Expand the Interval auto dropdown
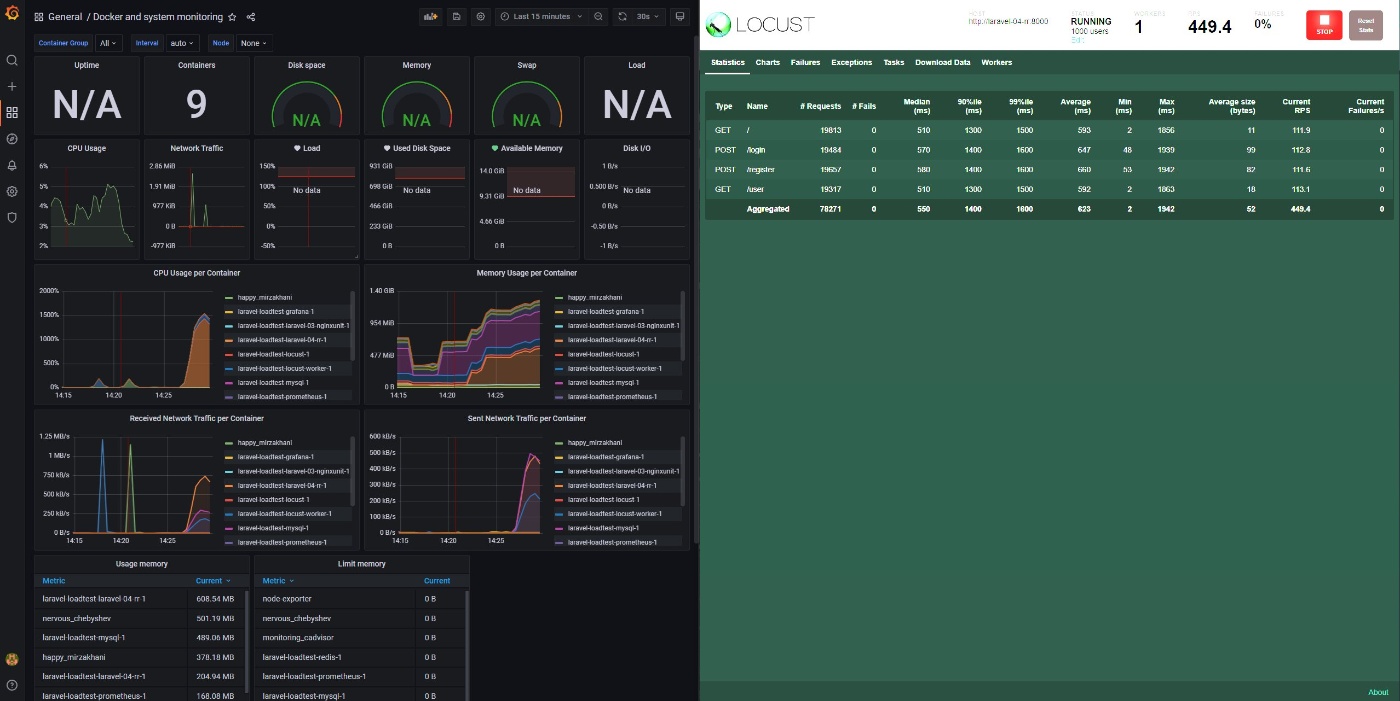 point(183,43)
